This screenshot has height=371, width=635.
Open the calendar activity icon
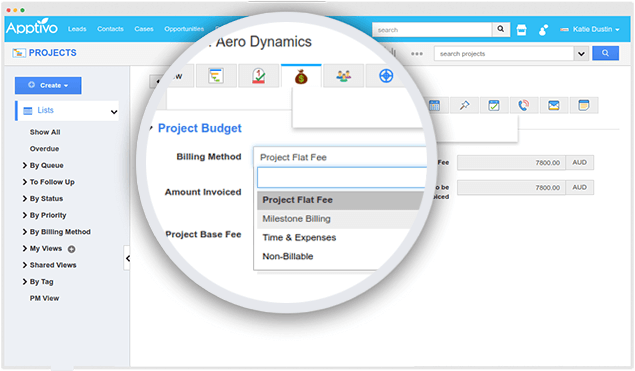coord(435,106)
